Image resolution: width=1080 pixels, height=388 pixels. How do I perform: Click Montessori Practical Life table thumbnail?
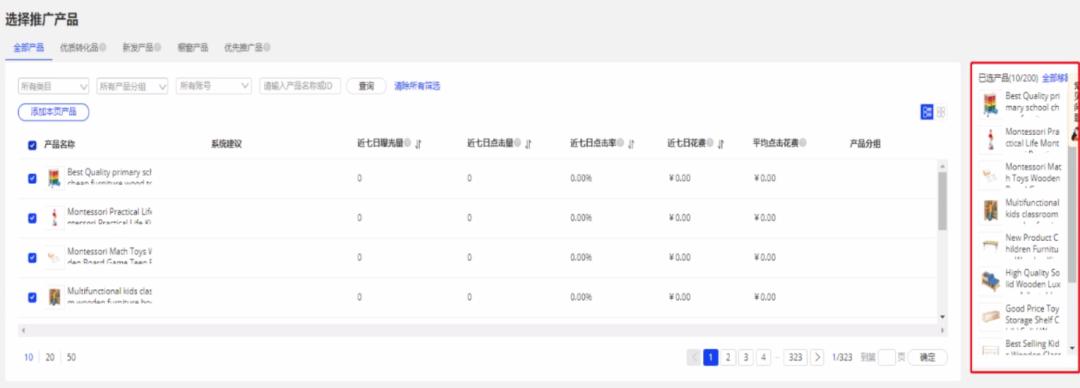click(x=54, y=218)
